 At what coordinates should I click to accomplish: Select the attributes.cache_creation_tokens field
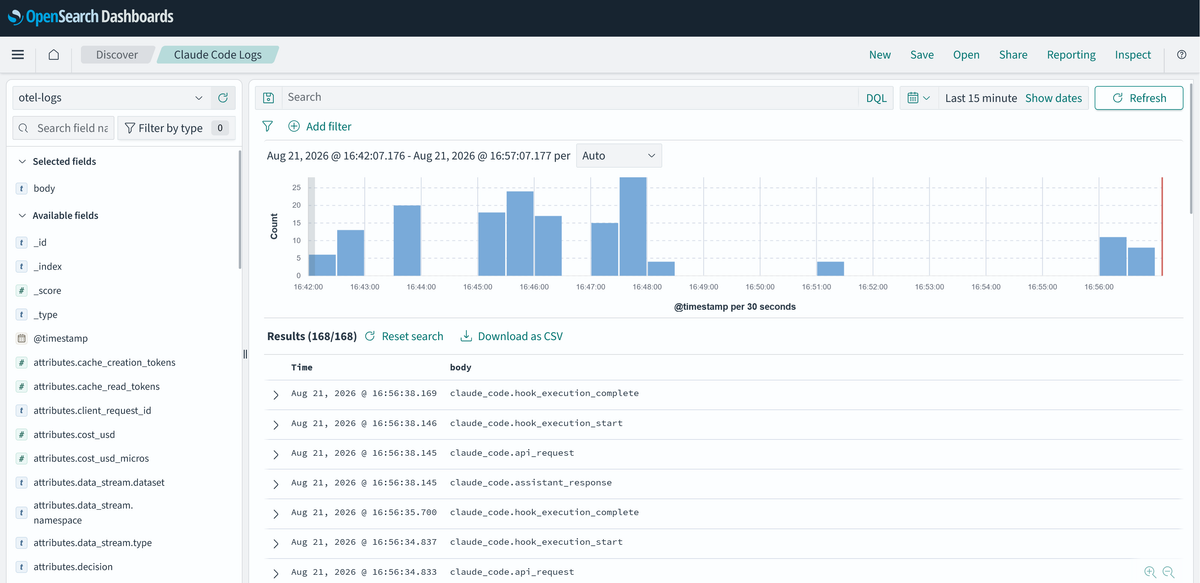pos(104,363)
